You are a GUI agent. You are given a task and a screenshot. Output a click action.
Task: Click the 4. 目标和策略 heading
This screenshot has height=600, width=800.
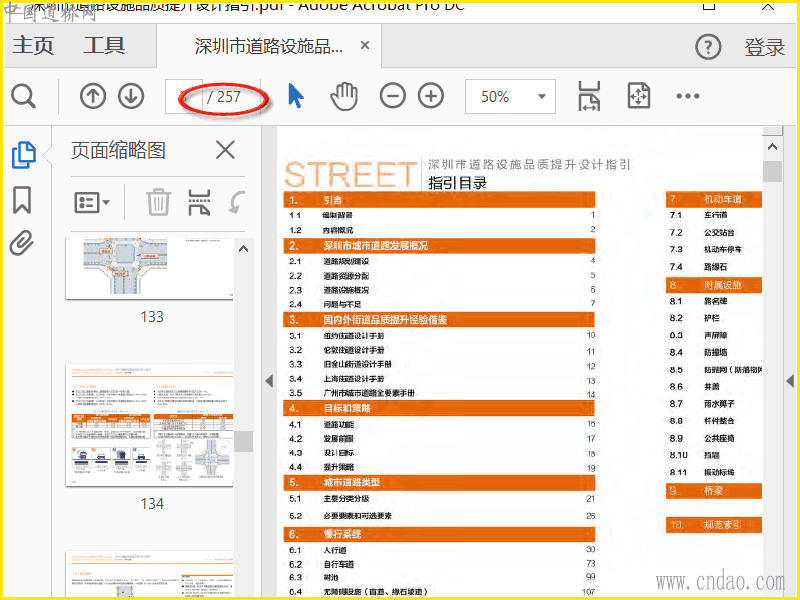click(439, 408)
